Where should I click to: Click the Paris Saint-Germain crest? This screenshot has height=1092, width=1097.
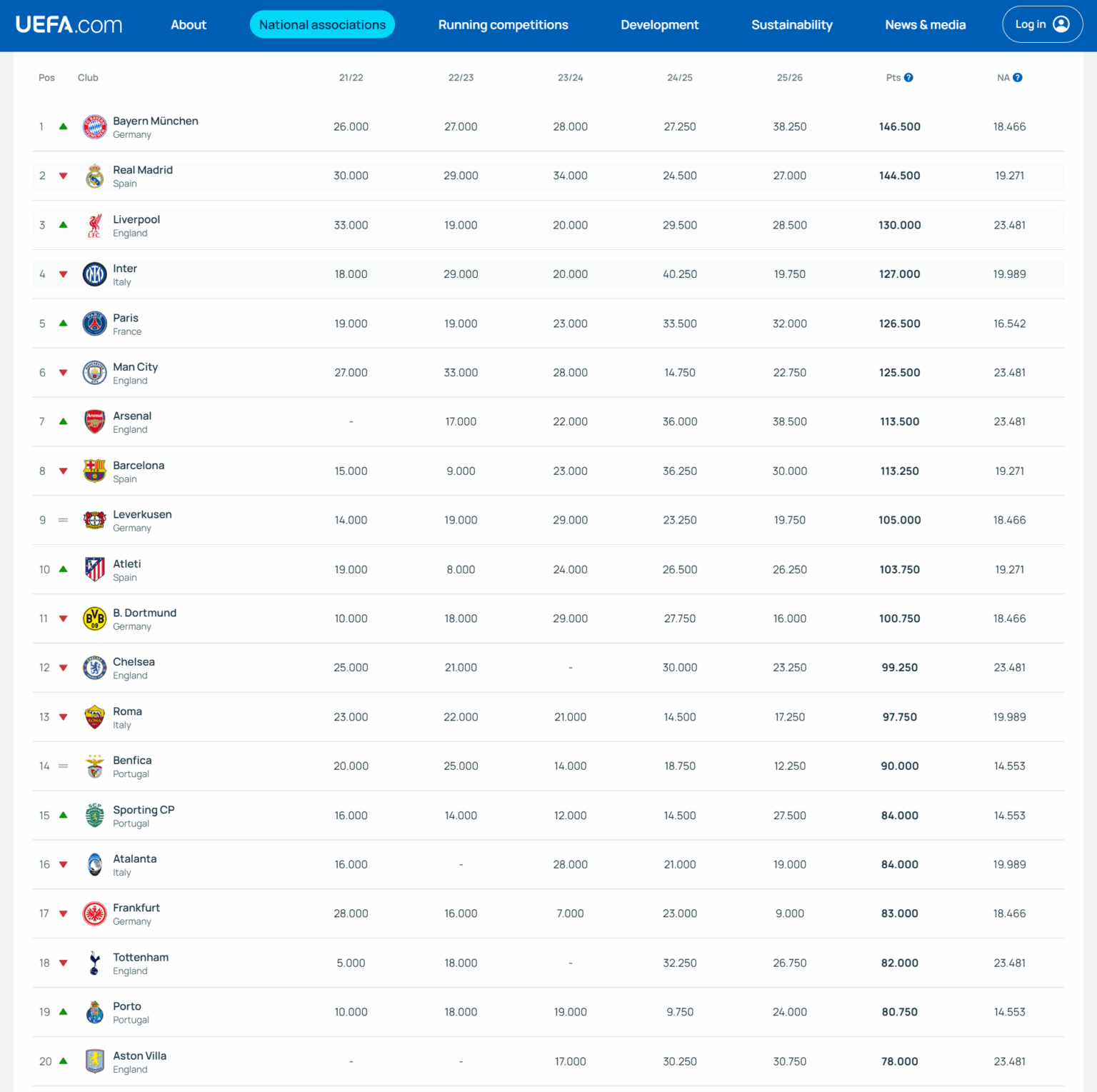[x=95, y=323]
